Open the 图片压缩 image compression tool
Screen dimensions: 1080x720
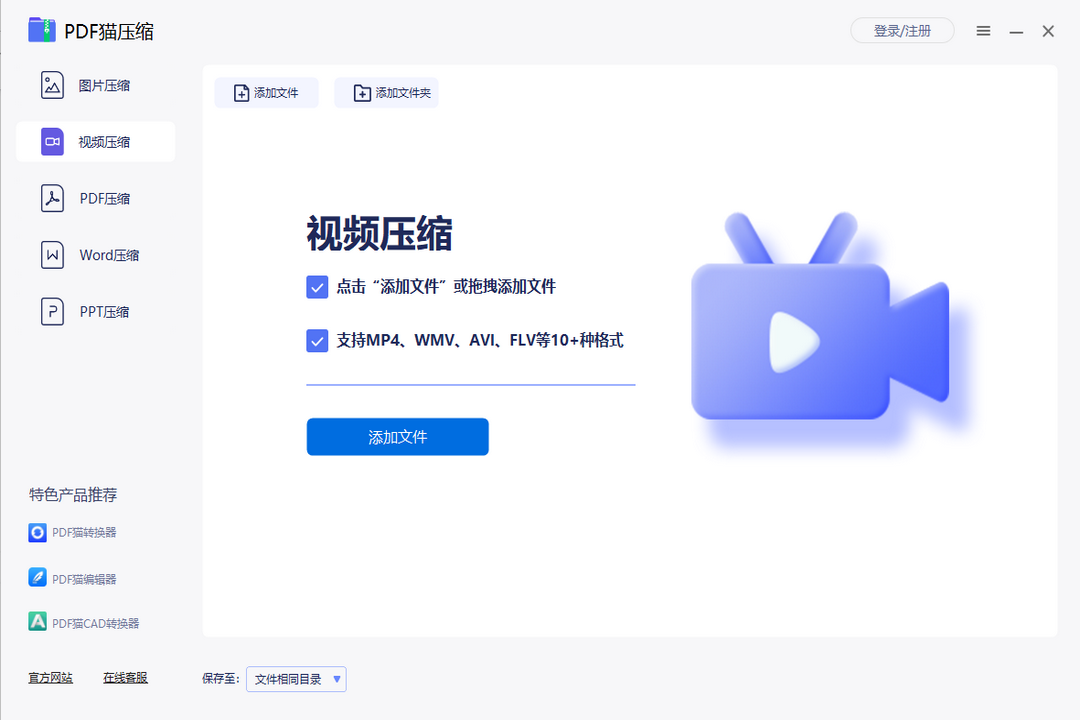(95, 85)
